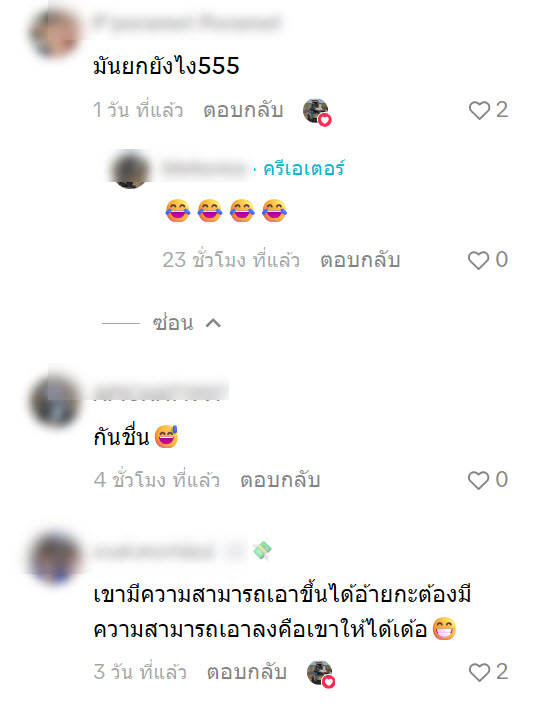Screen dimensions: 537x726
Task: Click the "ครีเอเตอร์" creator label
Action: (x=304, y=169)
